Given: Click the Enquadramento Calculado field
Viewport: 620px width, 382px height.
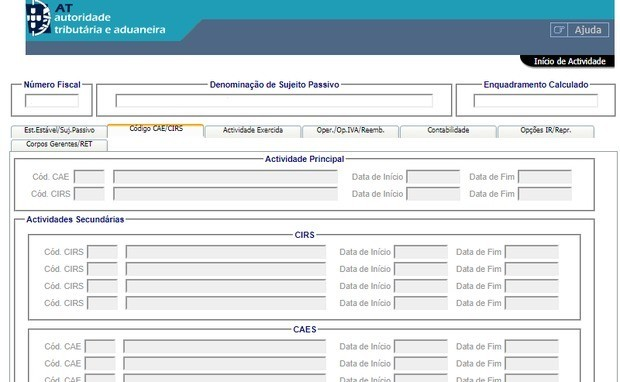Looking at the screenshot, I should (x=536, y=101).
